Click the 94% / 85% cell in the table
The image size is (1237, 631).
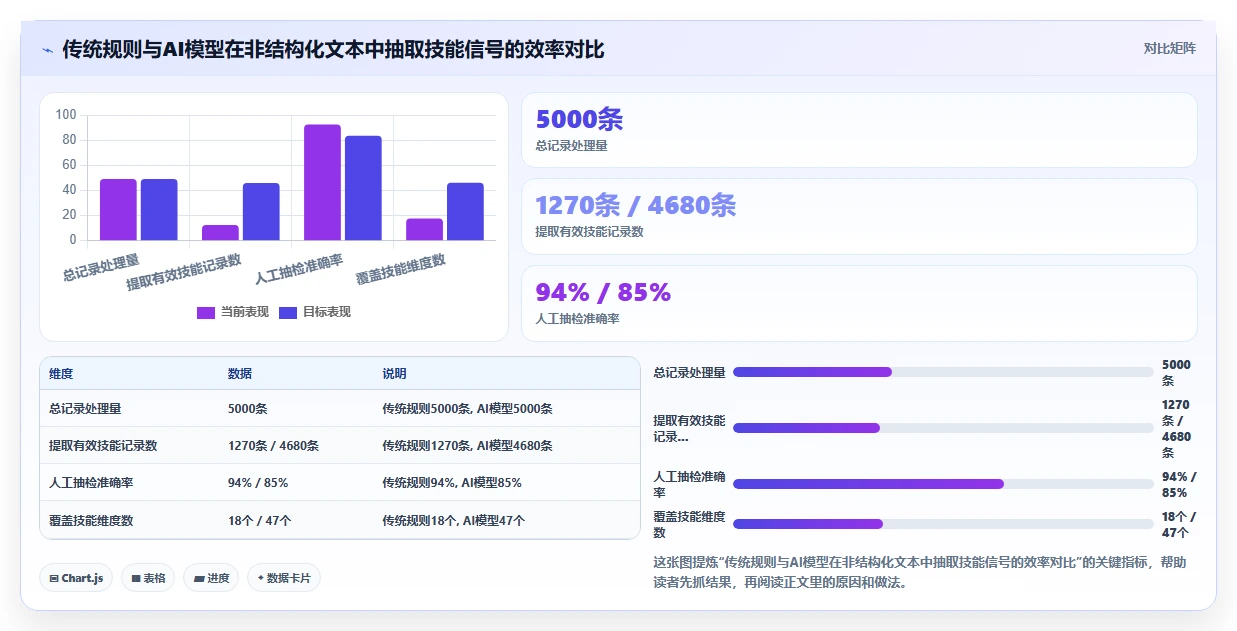coord(258,483)
